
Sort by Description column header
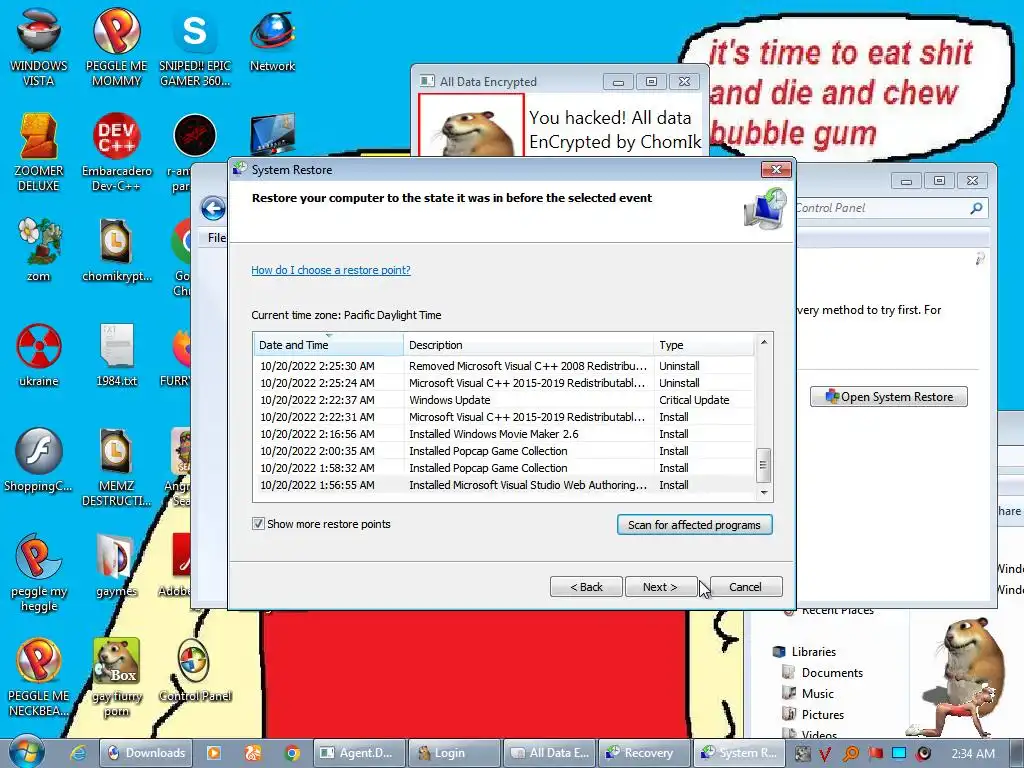tap(528, 345)
